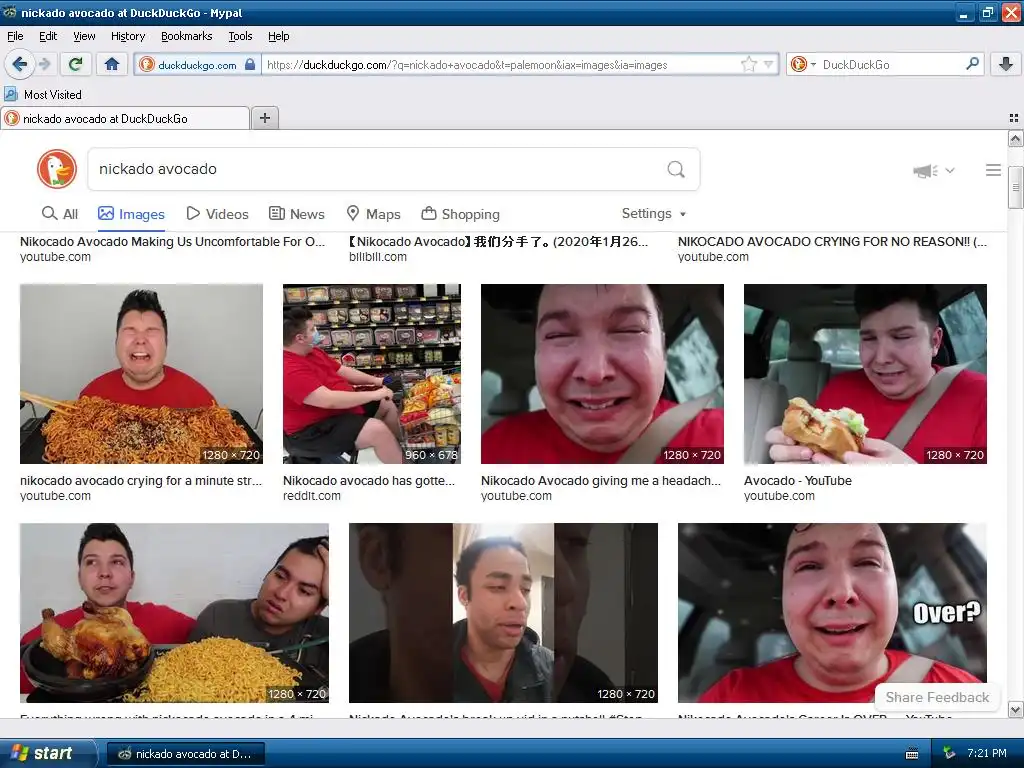Open the Edit menu
This screenshot has height=768, width=1024.
(48, 36)
